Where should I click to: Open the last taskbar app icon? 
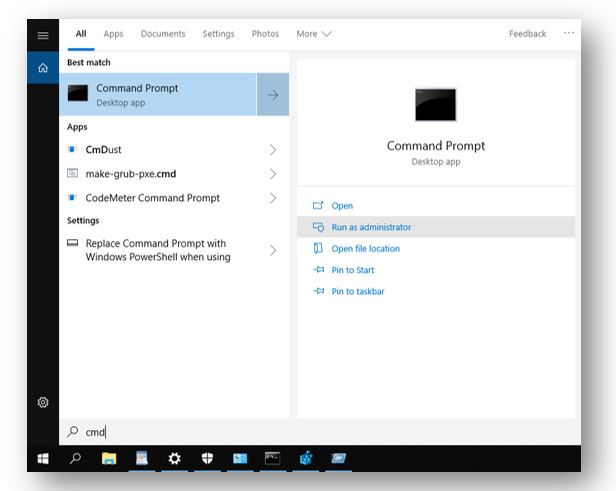(x=338, y=458)
